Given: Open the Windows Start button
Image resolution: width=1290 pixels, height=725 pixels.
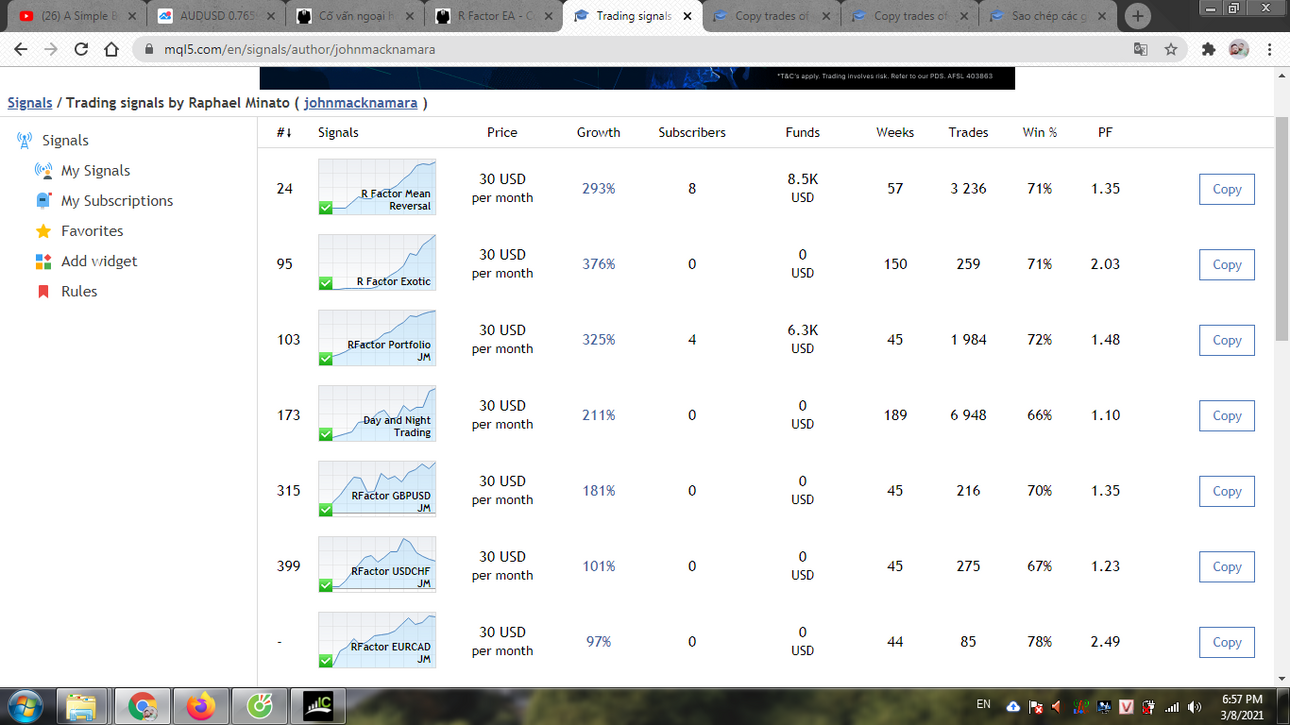Looking at the screenshot, I should point(26,706).
